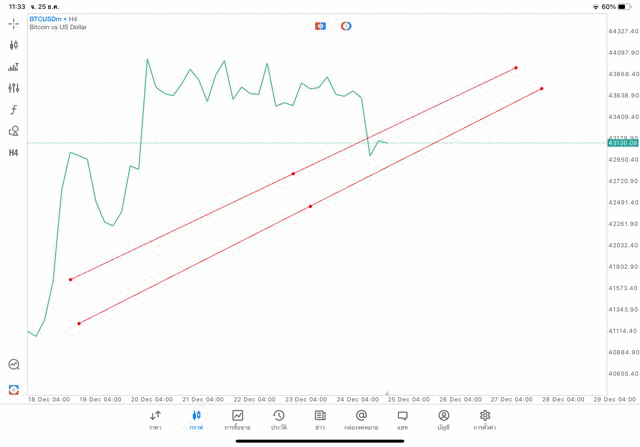Open the แชท (chat) tab
The width and height of the screenshot is (640, 447).
click(402, 420)
